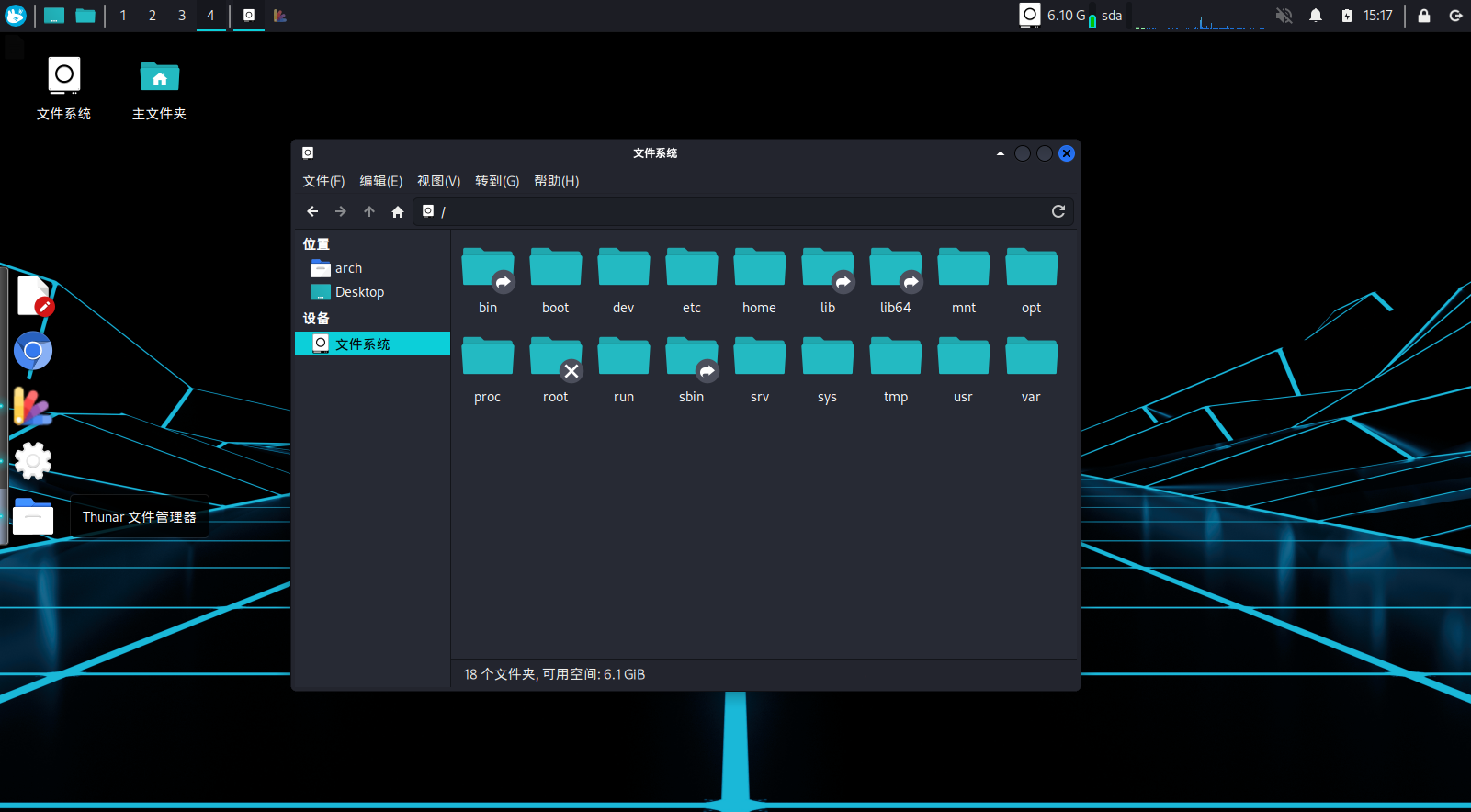Open window menu icon in title bar

point(308,153)
